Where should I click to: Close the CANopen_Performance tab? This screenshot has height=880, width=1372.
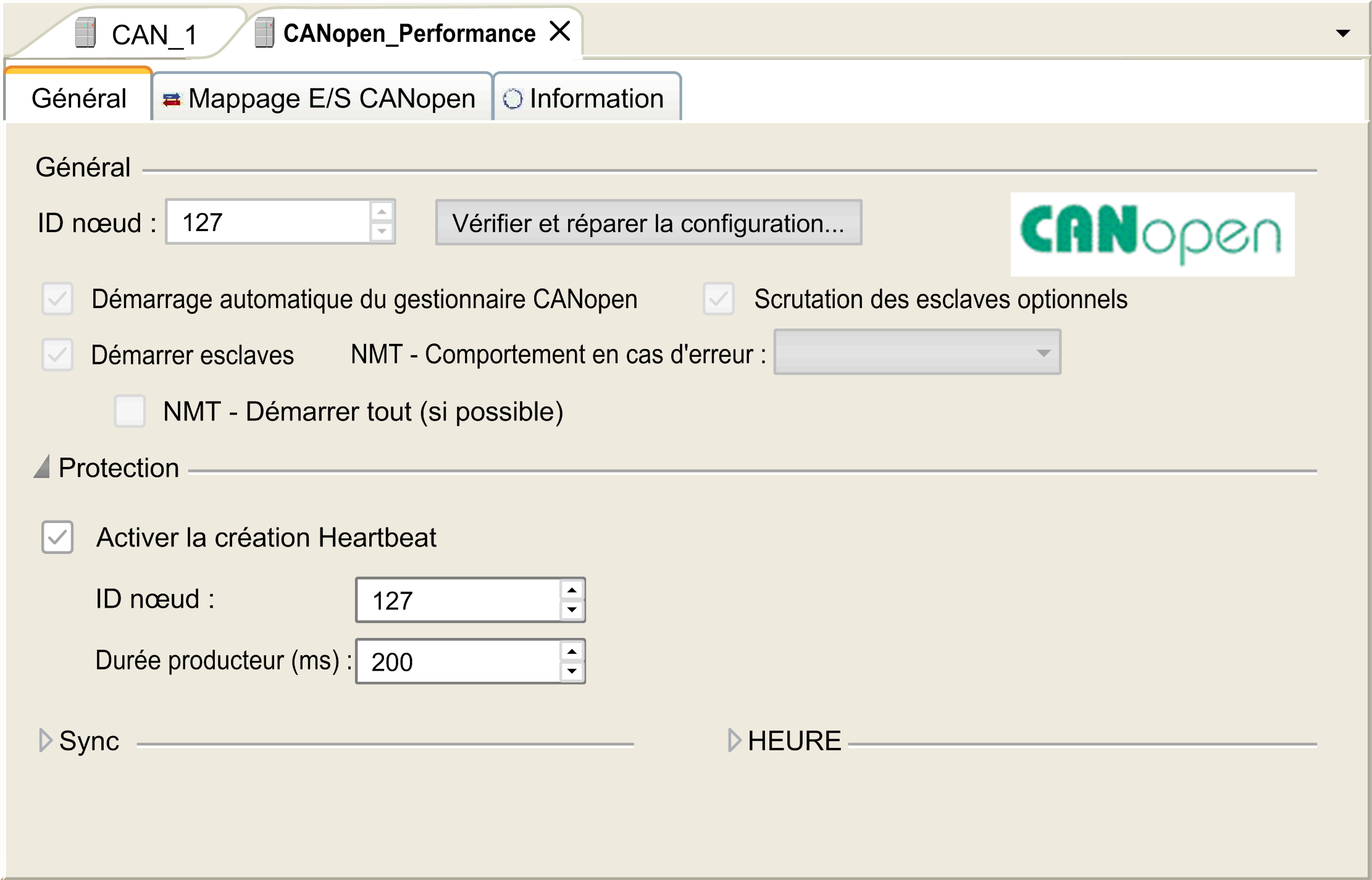560,31
